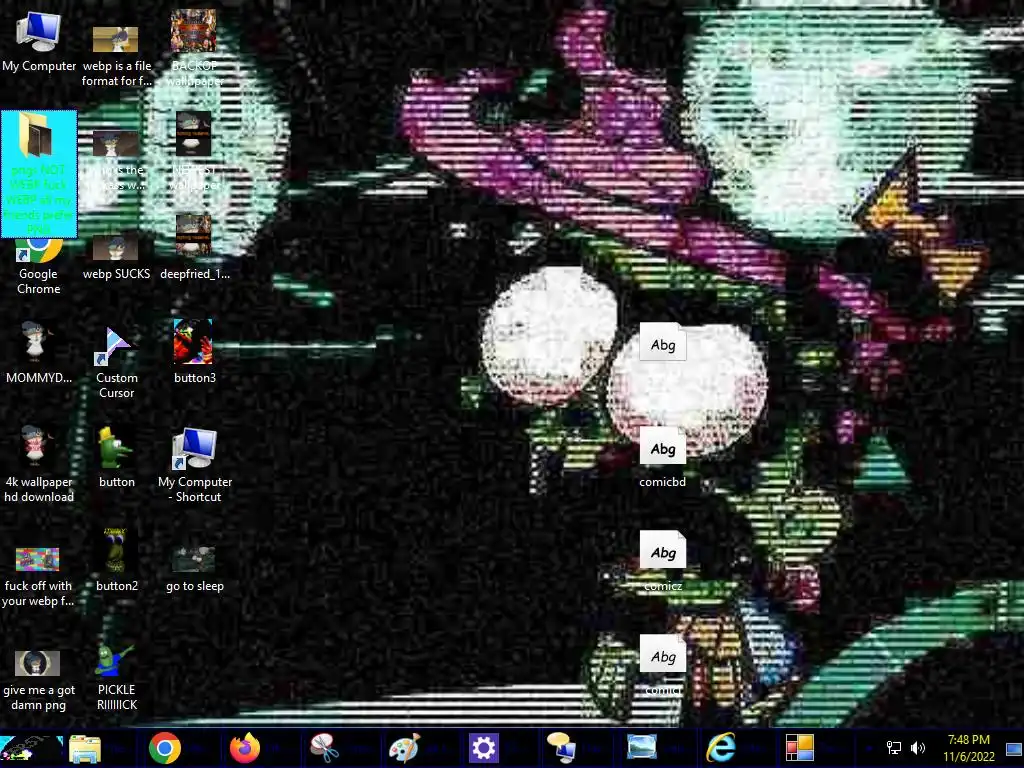
Task: Open File Explorer from the taskbar
Action: click(x=85, y=748)
